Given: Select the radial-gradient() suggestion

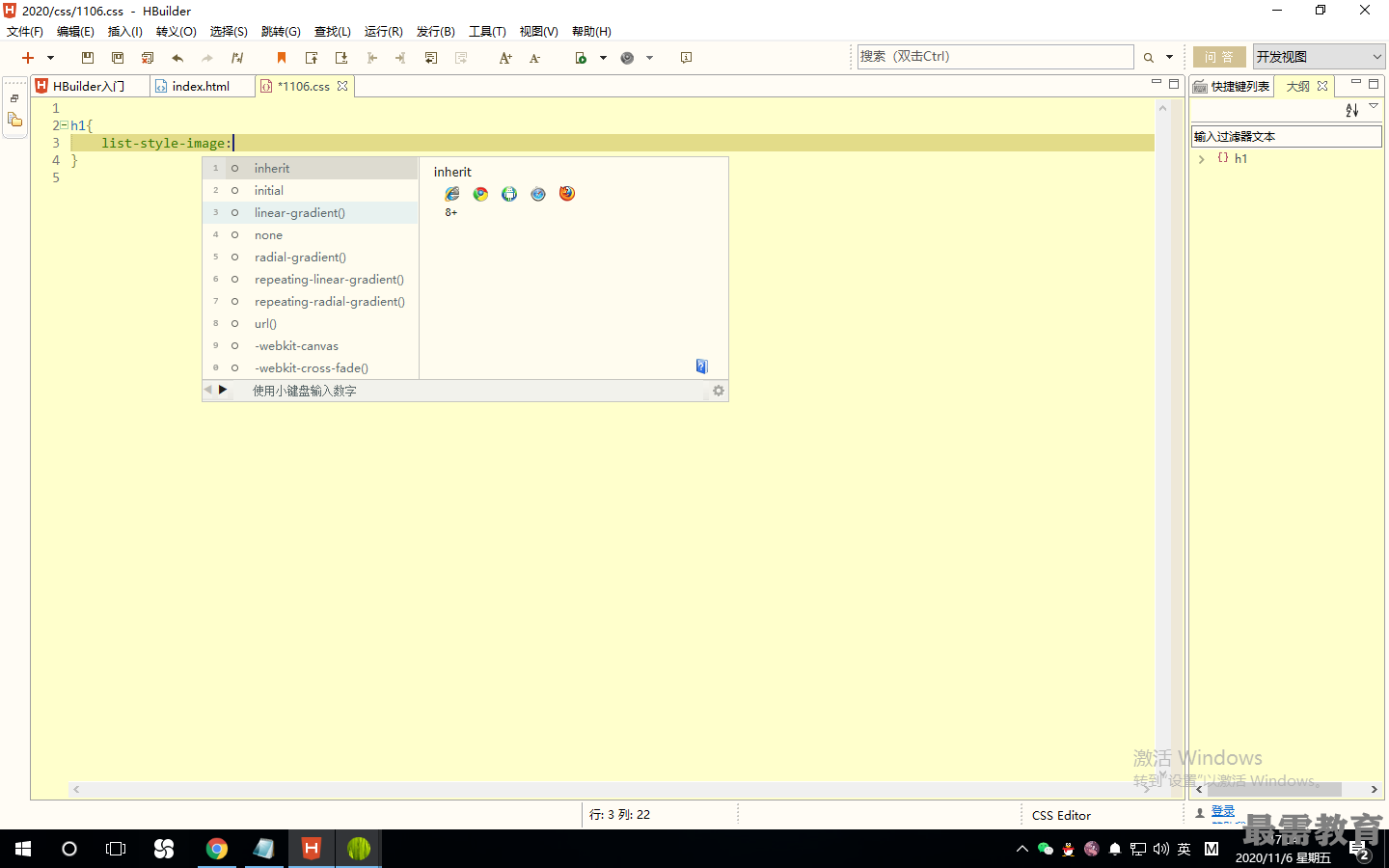Looking at the screenshot, I should pyautogui.click(x=311, y=257).
